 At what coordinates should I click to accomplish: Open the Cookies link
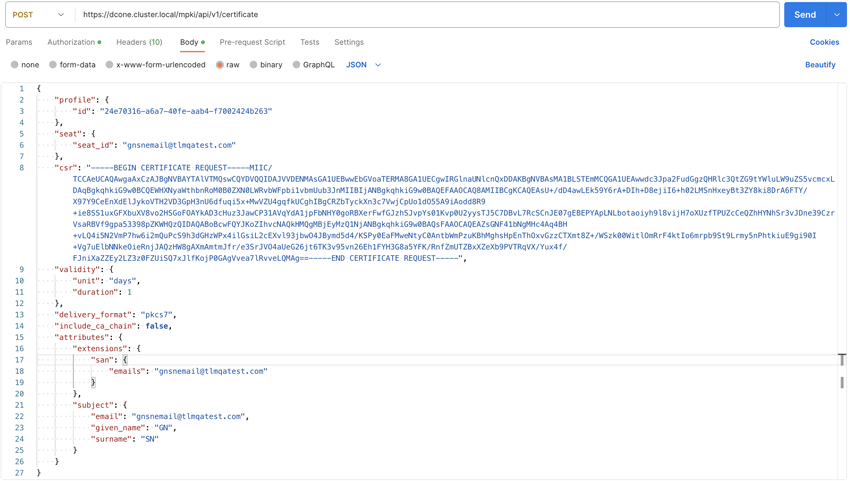[824, 42]
